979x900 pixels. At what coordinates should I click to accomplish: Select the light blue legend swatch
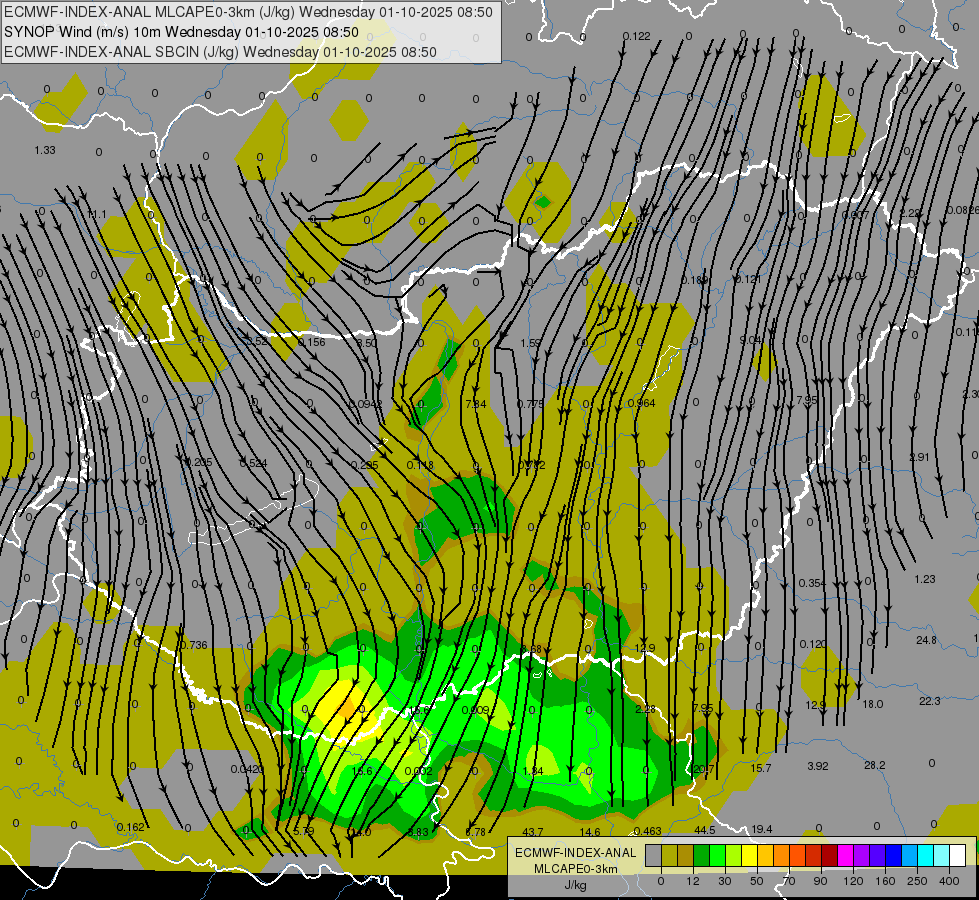[910, 855]
